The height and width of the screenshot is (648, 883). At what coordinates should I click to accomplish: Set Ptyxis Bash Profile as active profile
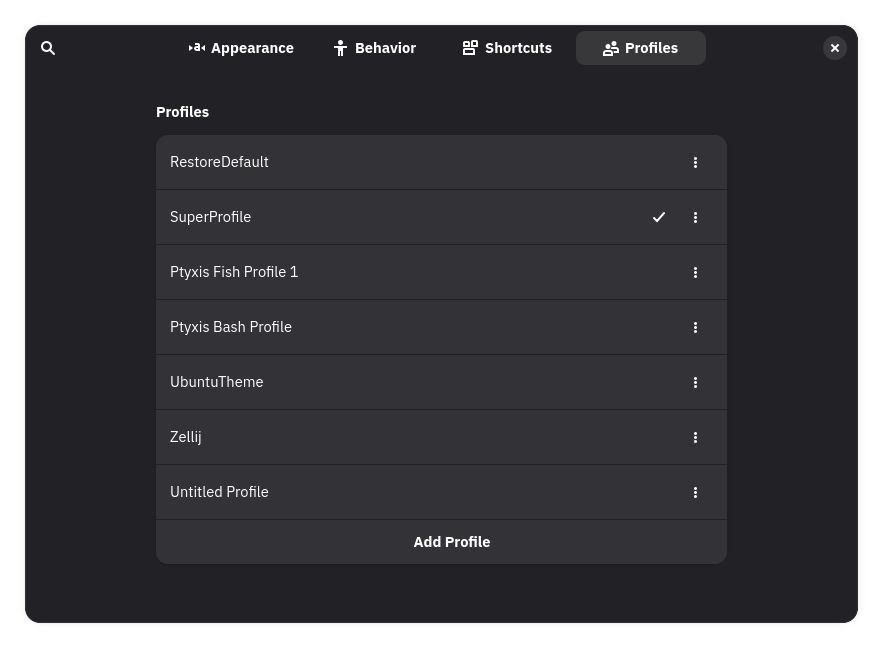(400, 327)
